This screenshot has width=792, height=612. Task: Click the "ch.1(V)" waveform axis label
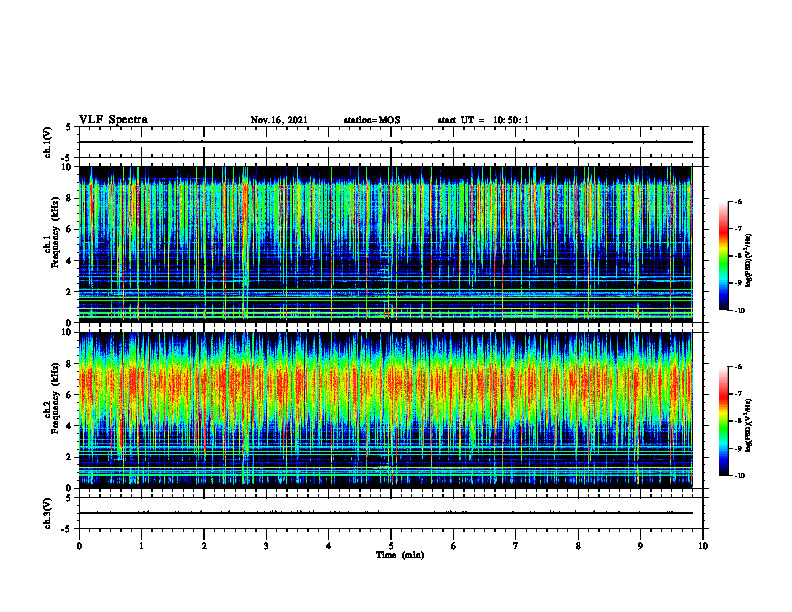pos(48,142)
